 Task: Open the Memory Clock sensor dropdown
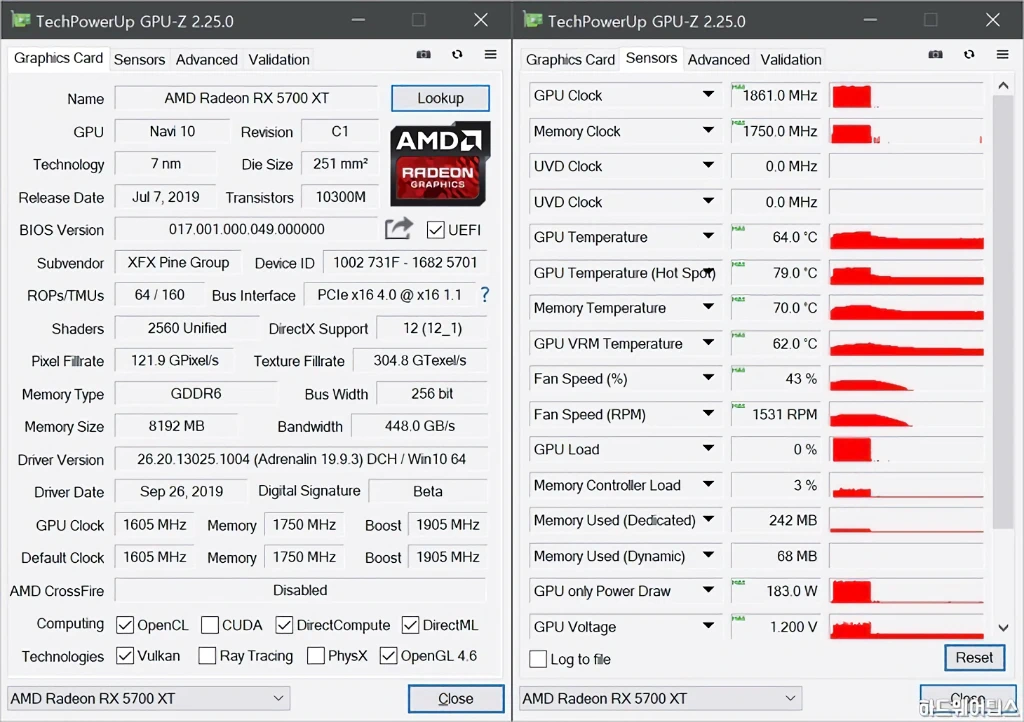click(x=708, y=131)
